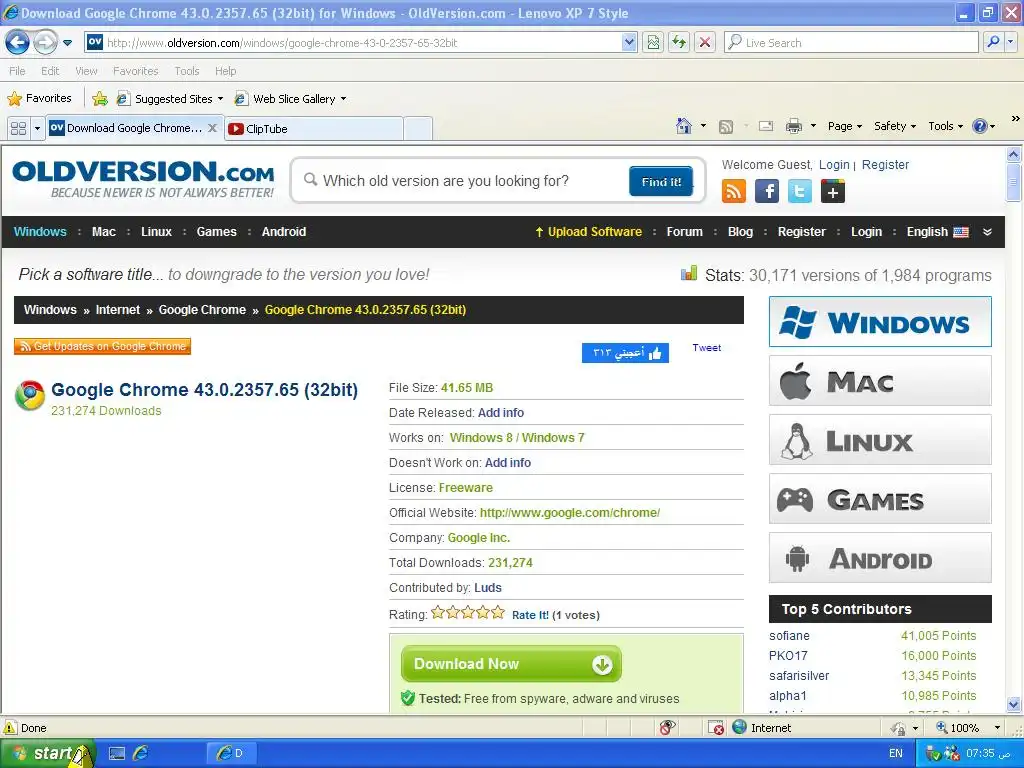Open a new blank tab

click(x=418, y=129)
